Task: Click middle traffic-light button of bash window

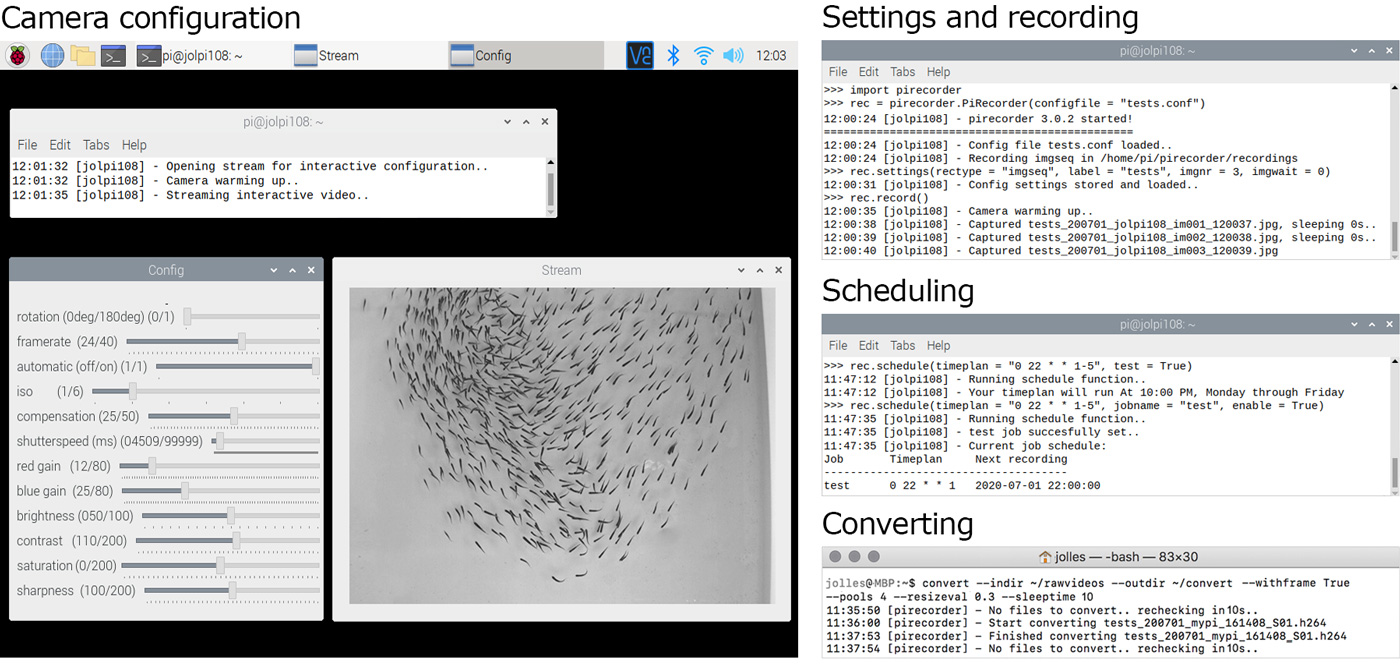Action: click(855, 557)
